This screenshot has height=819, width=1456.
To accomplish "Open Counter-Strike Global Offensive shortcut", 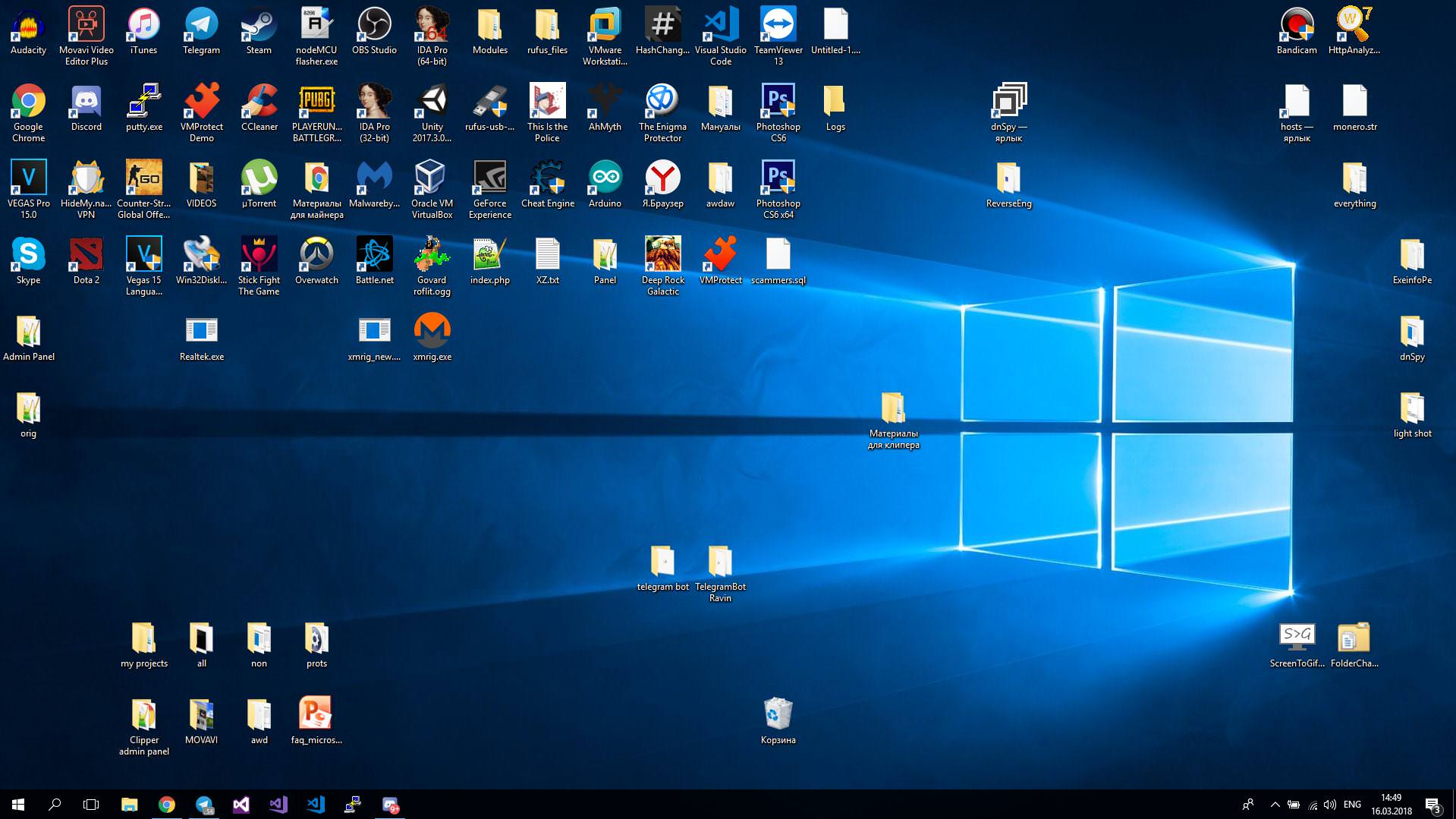I will point(143,190).
